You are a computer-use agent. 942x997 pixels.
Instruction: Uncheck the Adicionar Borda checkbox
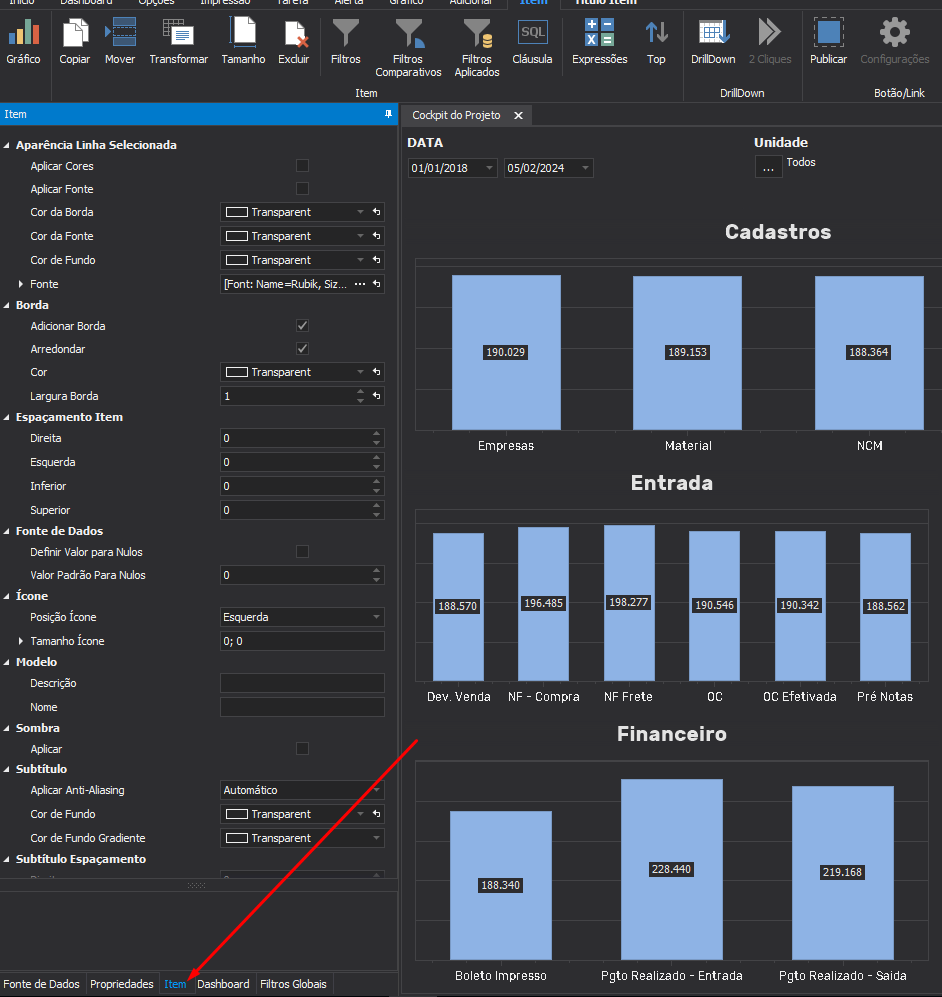pyautogui.click(x=303, y=326)
